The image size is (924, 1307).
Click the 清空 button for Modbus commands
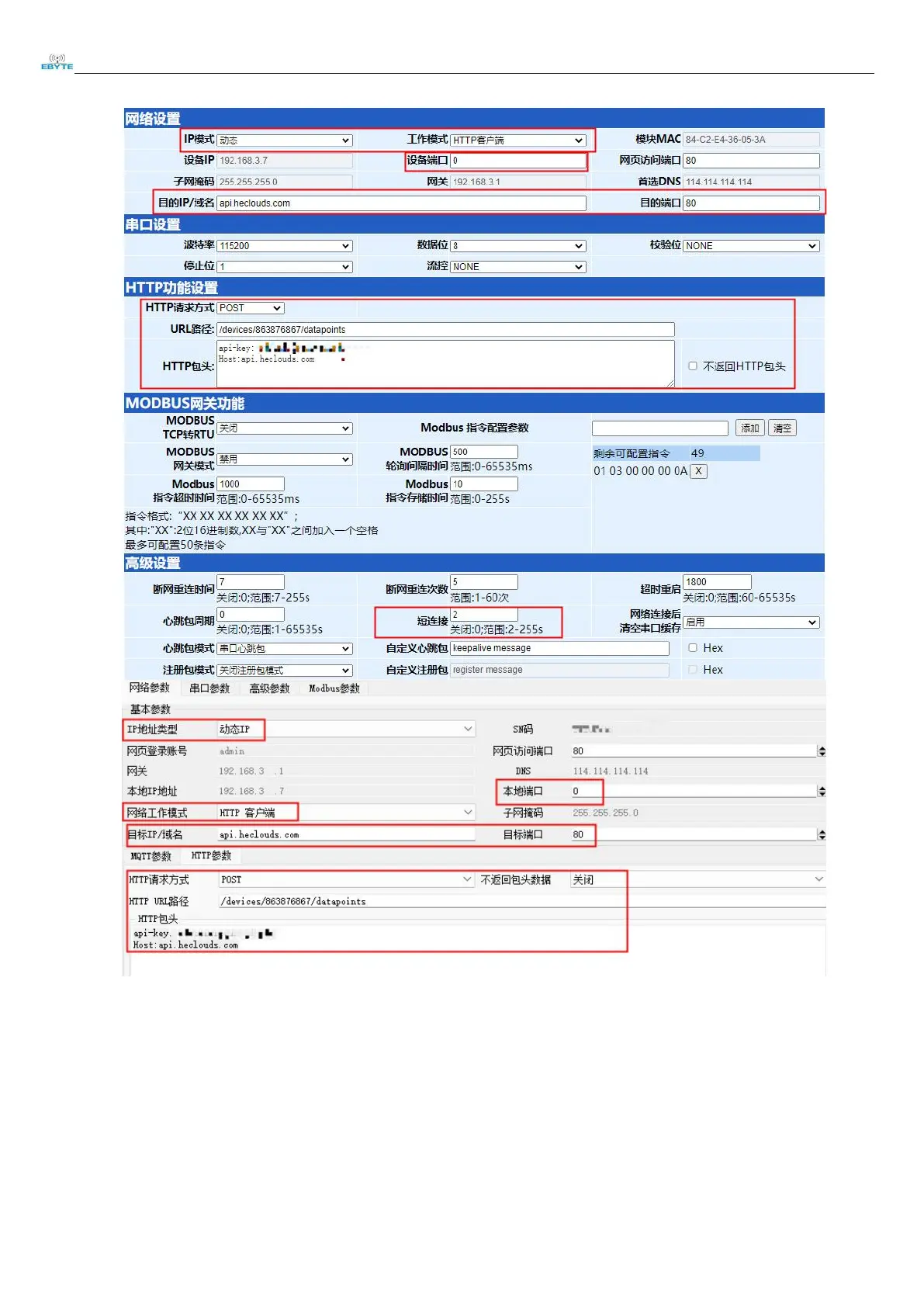[x=782, y=428]
